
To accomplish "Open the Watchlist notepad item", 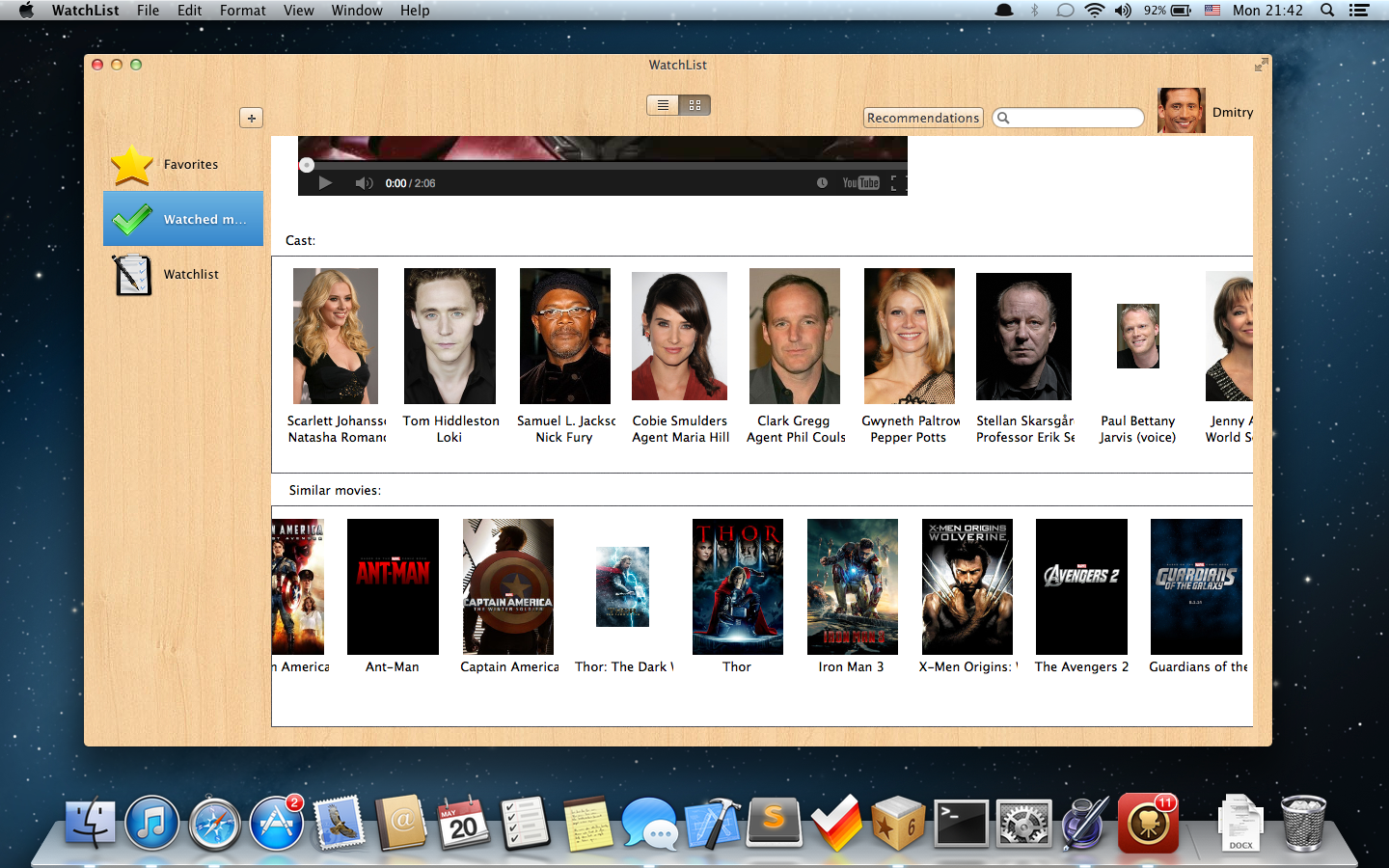I will [x=183, y=274].
